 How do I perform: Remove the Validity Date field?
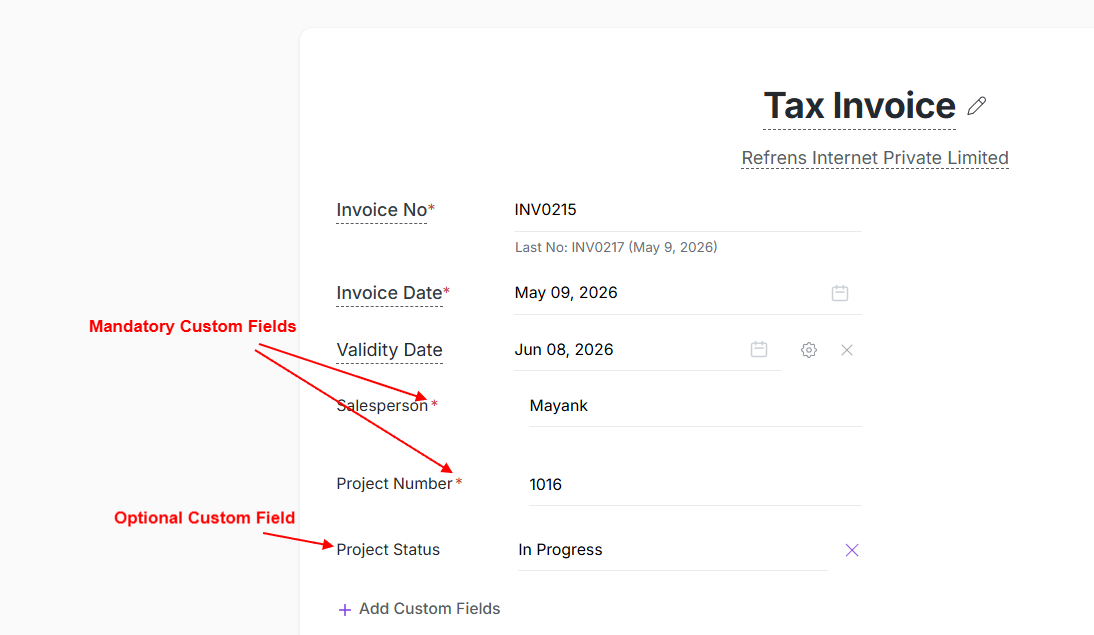(847, 350)
